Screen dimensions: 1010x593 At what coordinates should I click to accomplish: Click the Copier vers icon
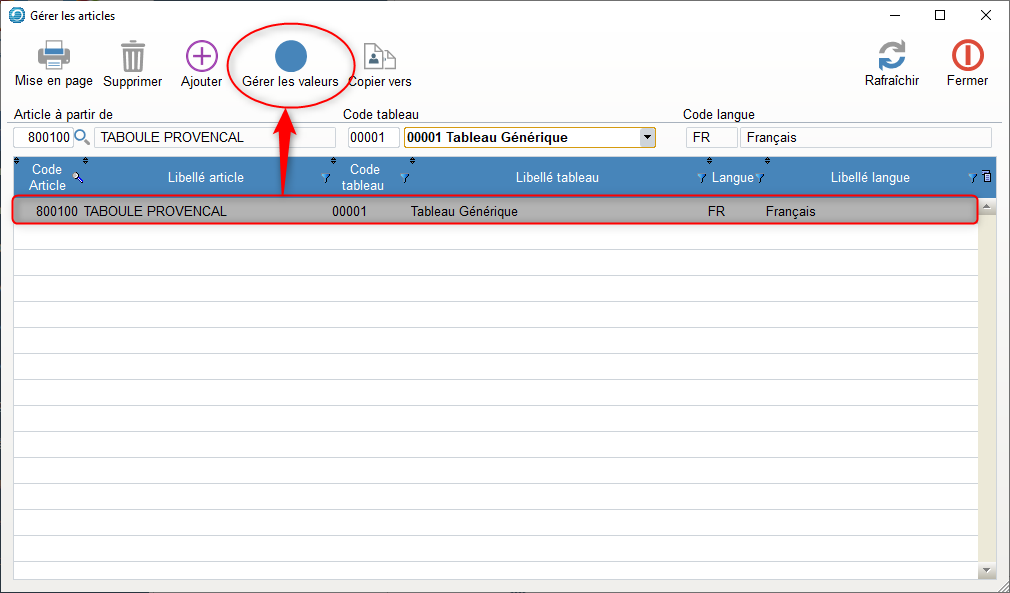[x=379, y=56]
